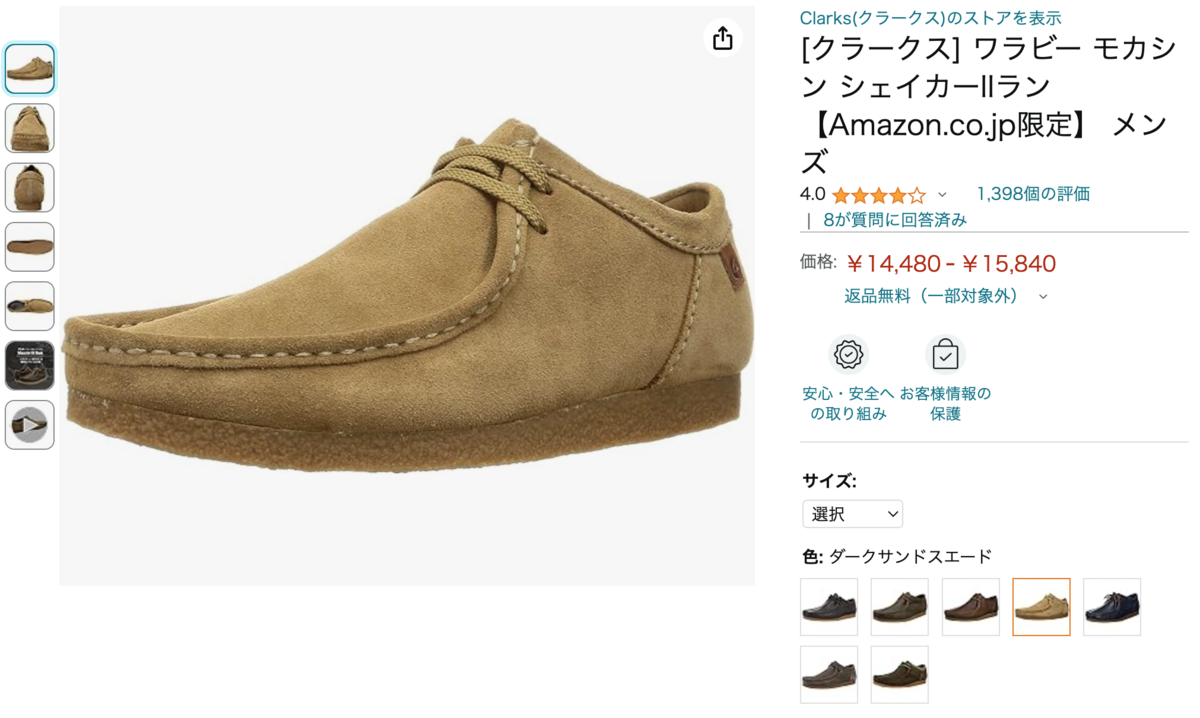Open the dark brown shoe thumbnail in sidebar

pos(29,367)
